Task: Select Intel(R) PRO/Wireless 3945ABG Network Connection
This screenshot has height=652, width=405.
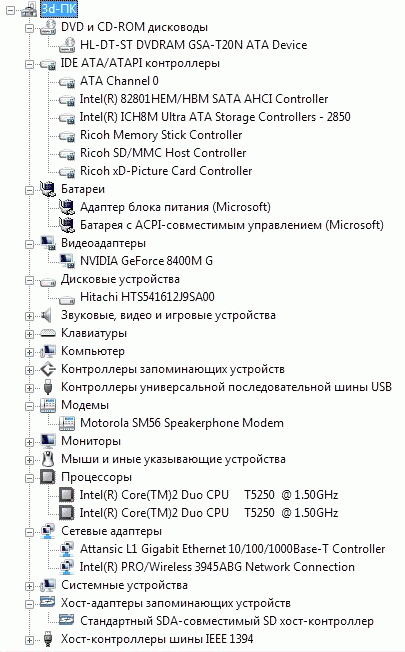Action: coord(217,567)
